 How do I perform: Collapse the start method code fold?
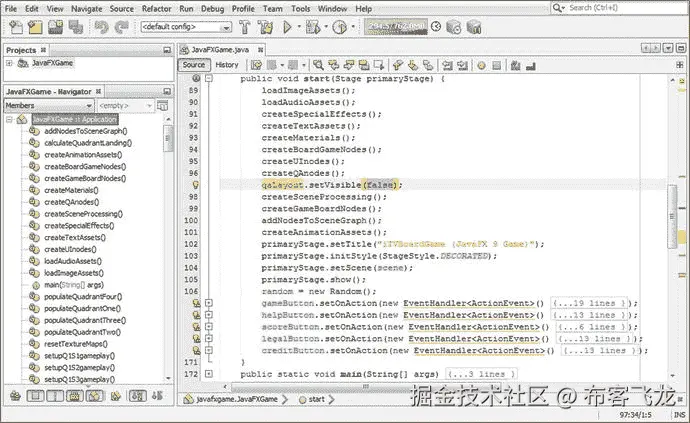[209, 79]
